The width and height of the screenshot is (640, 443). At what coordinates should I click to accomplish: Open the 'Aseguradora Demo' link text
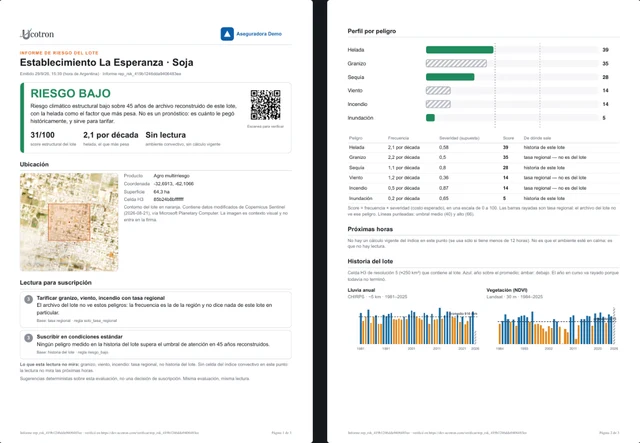click(259, 34)
